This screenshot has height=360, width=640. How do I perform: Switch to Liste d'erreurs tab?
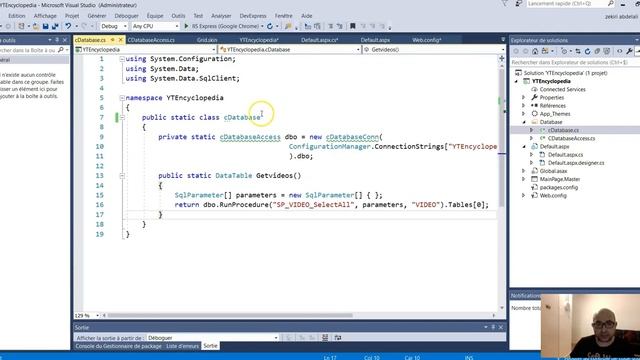pyautogui.click(x=182, y=346)
